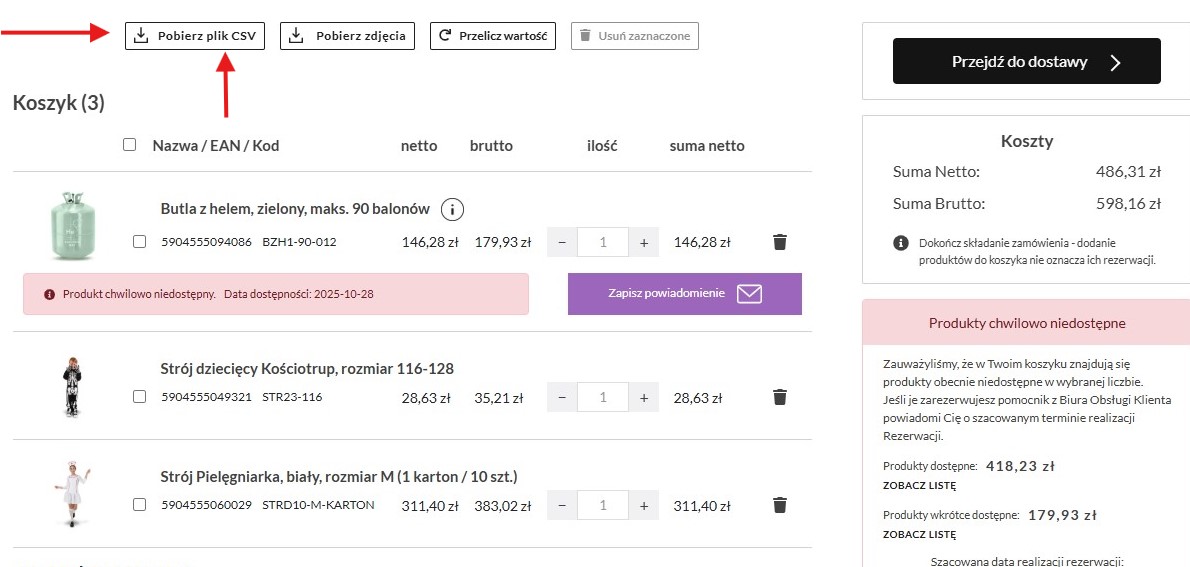Check the box for Butla z helem
1190x567 pixels.
click(x=140, y=242)
